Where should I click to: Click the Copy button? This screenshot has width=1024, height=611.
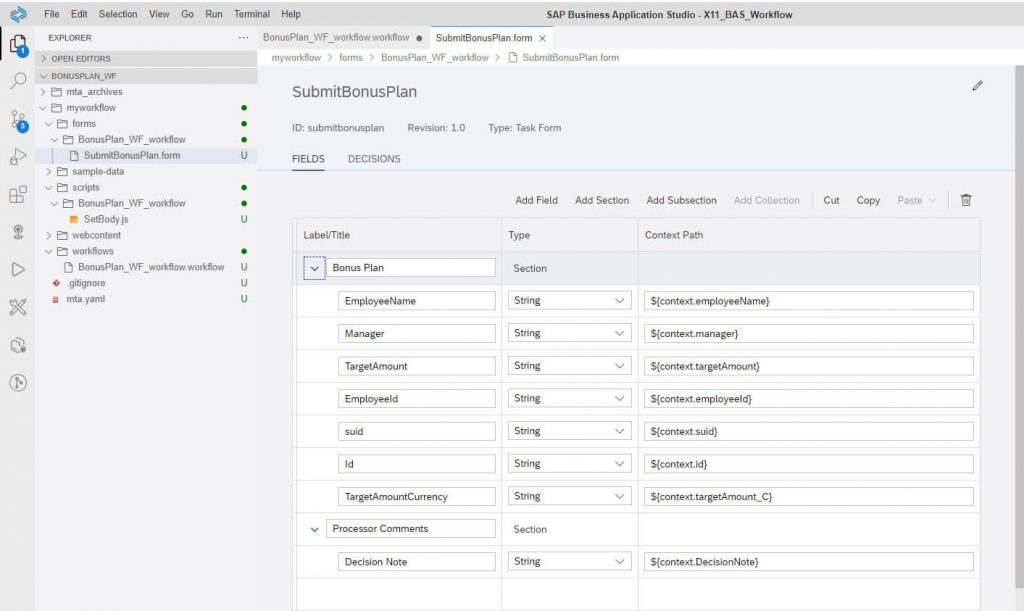868,200
